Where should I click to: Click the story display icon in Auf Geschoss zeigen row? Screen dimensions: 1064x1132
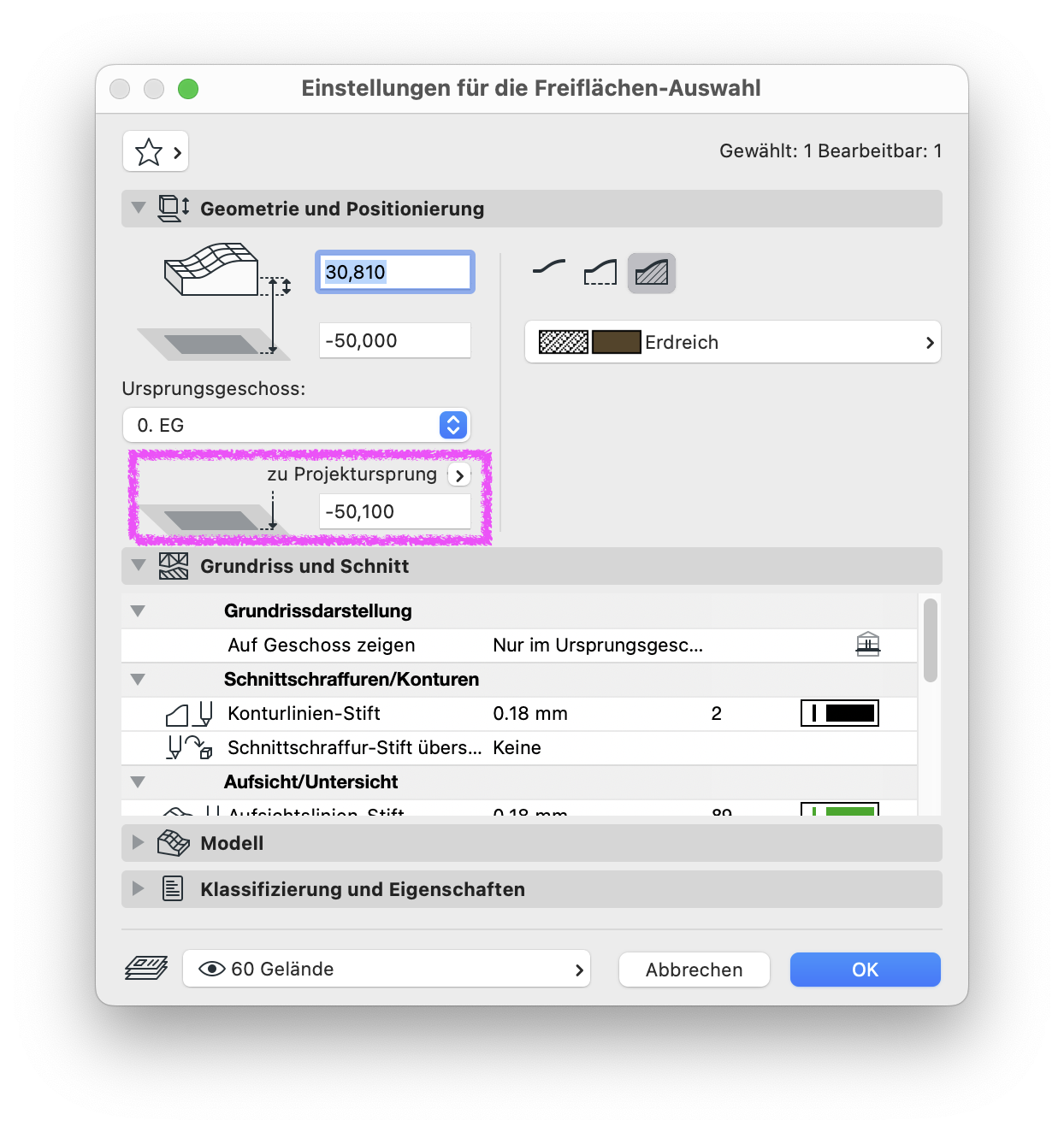(868, 645)
